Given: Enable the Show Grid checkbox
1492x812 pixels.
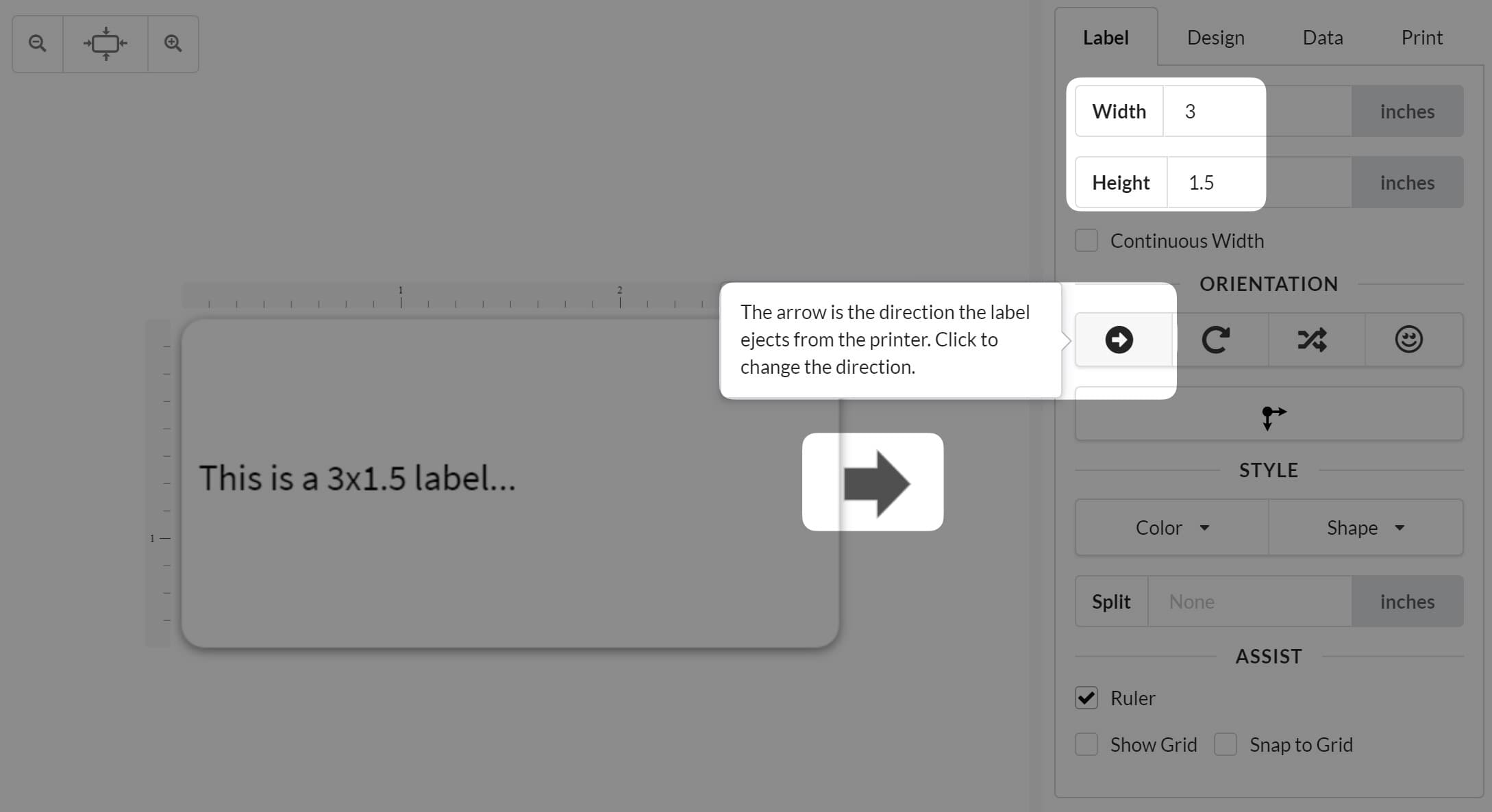Looking at the screenshot, I should tap(1086, 745).
